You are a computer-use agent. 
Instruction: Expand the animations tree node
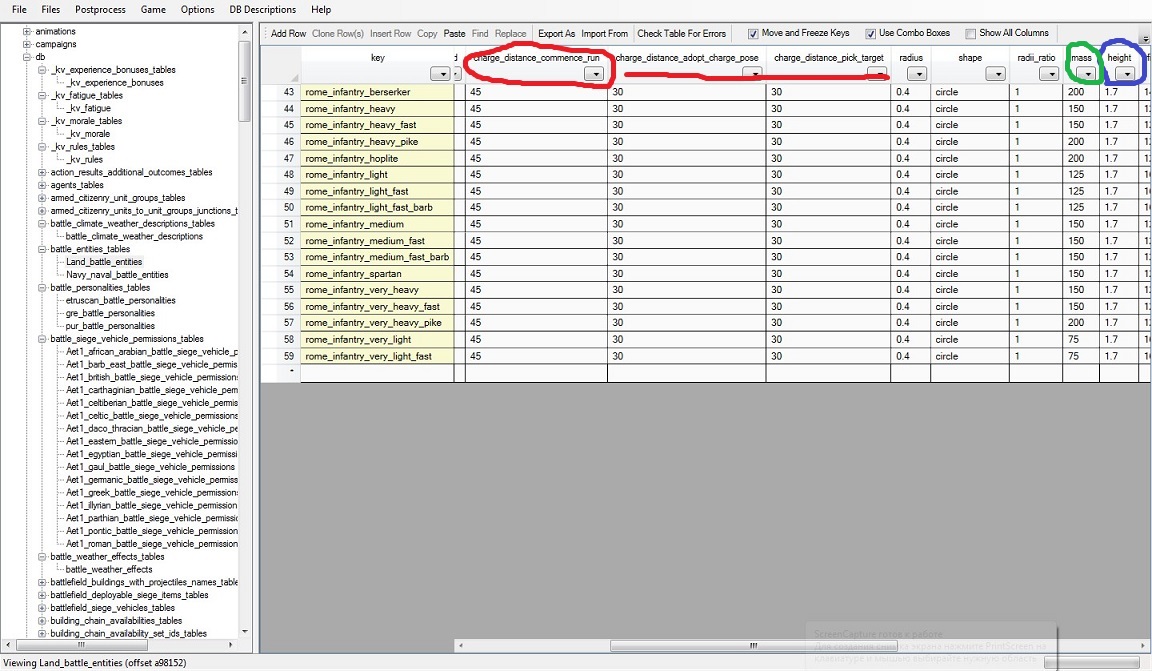pyautogui.click(x=27, y=32)
